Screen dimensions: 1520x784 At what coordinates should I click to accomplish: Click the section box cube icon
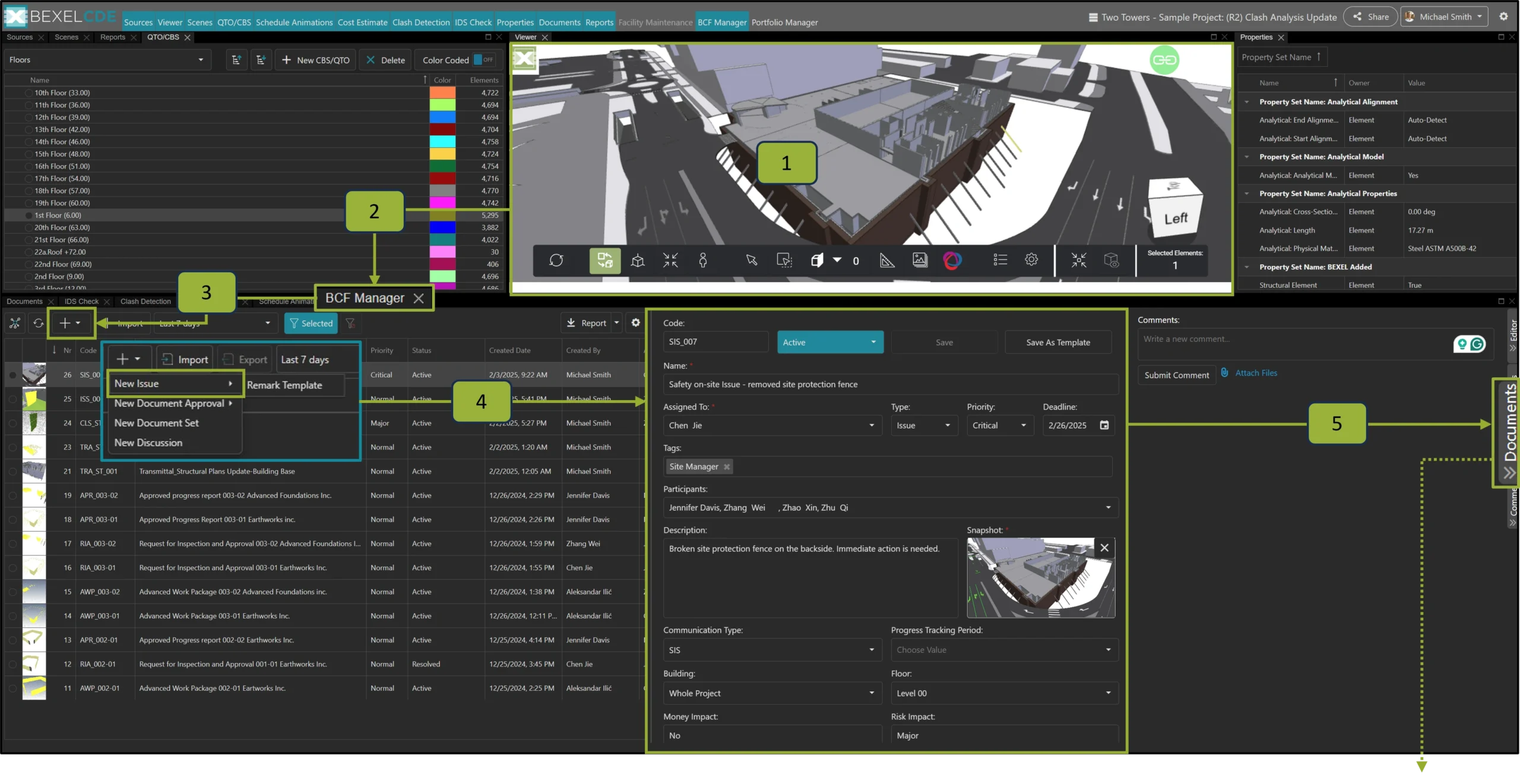click(x=817, y=261)
